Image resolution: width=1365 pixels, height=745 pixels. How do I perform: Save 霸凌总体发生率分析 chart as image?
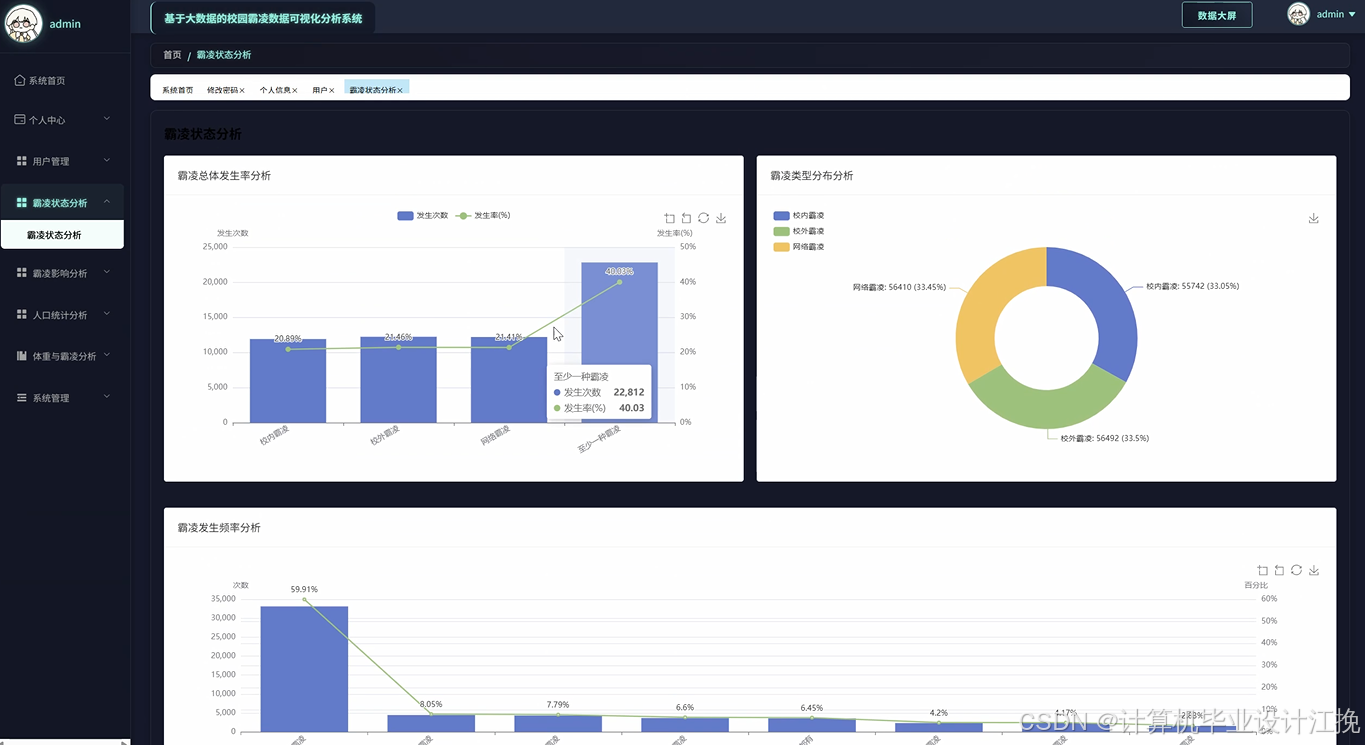click(721, 218)
